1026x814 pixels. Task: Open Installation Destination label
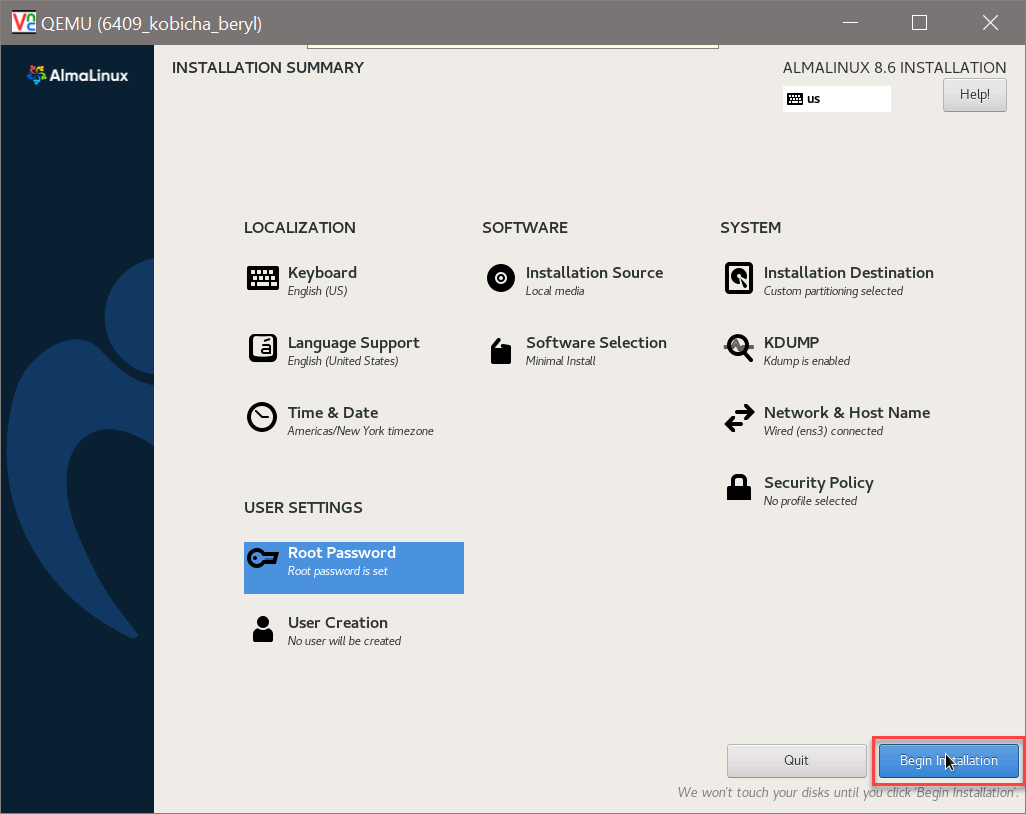pos(848,272)
